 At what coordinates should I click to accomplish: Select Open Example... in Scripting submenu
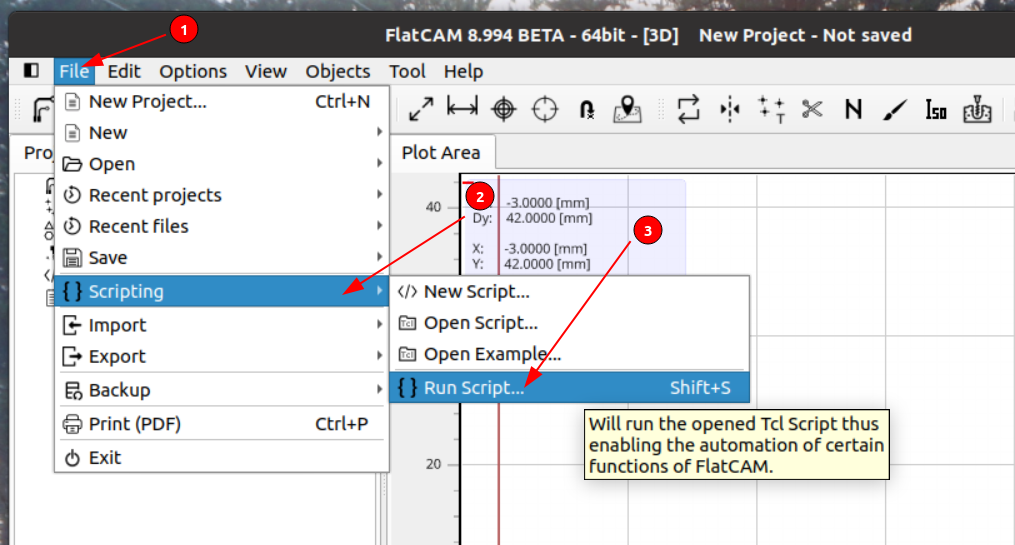[569, 354]
